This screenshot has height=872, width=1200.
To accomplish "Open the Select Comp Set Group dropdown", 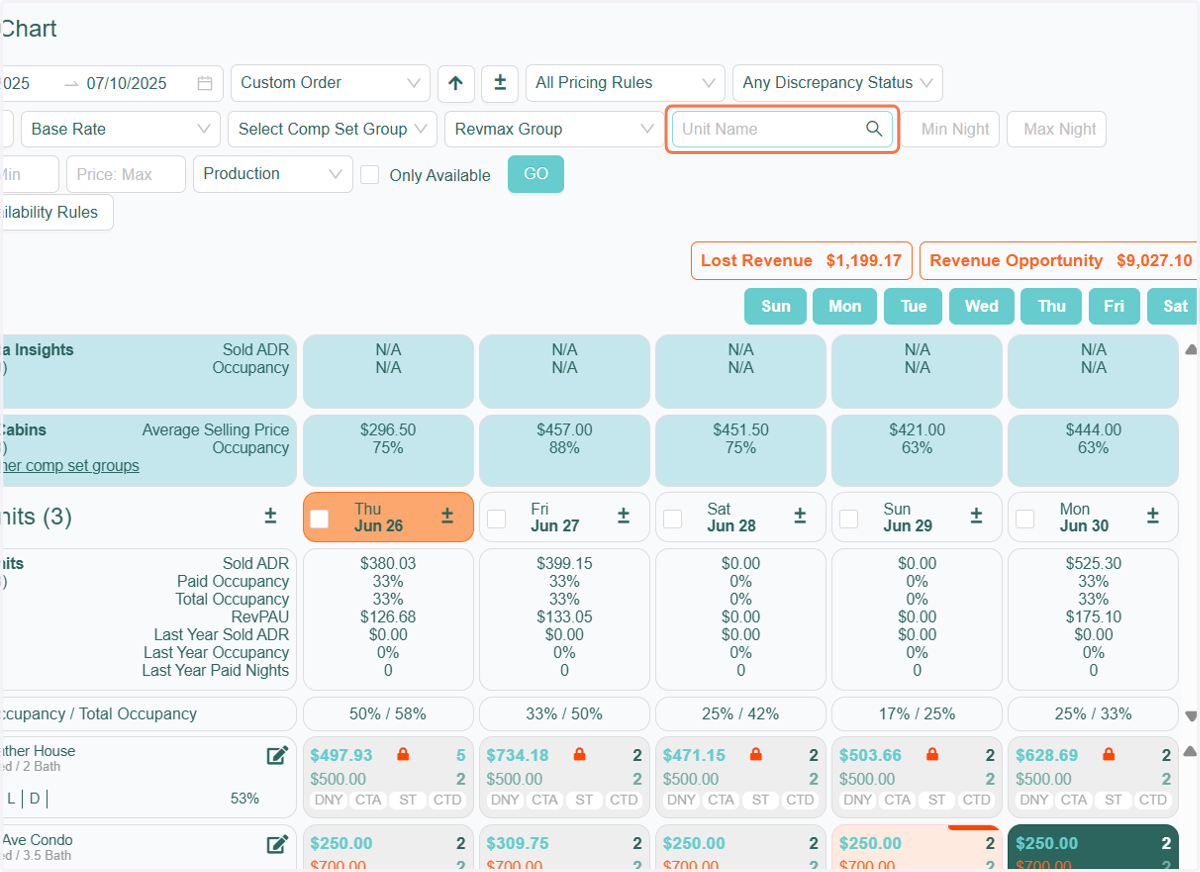I will click(332, 129).
